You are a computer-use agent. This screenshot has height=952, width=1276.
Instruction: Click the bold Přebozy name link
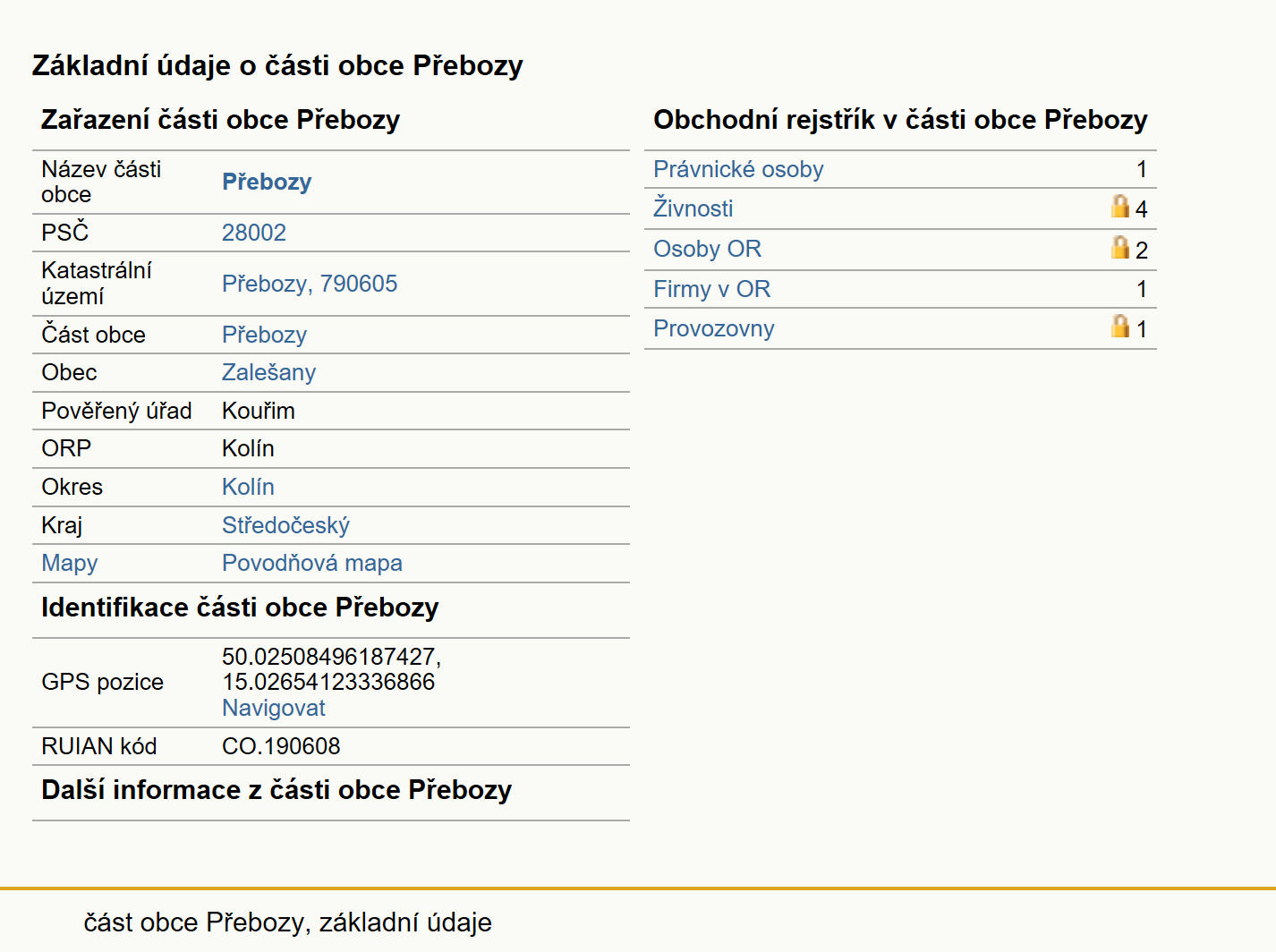tap(267, 182)
